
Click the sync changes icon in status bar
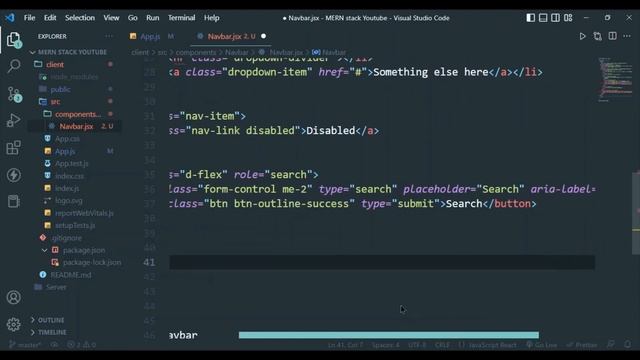pyautogui.click(x=54, y=345)
